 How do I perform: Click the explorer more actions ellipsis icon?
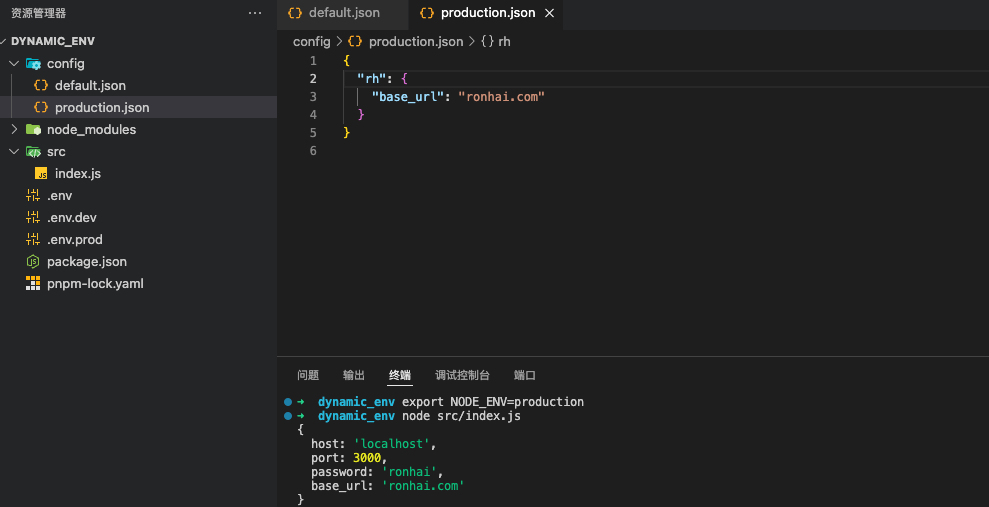click(256, 13)
